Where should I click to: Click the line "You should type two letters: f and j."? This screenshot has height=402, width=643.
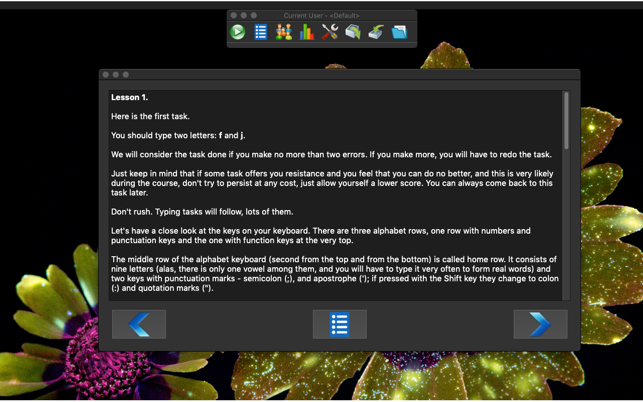(x=178, y=135)
